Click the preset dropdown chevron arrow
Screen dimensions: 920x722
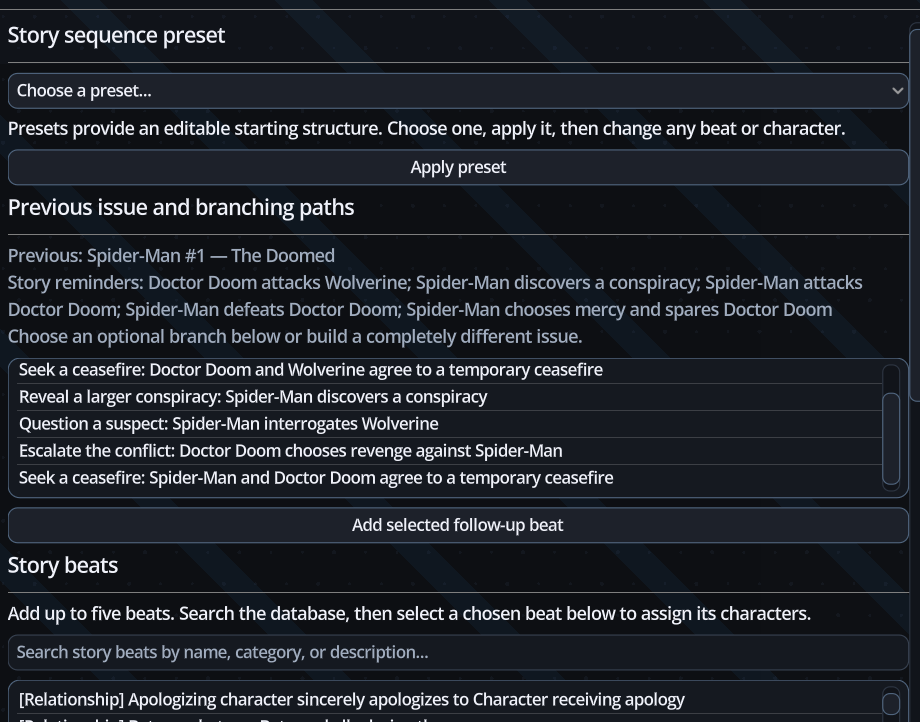[x=897, y=91]
